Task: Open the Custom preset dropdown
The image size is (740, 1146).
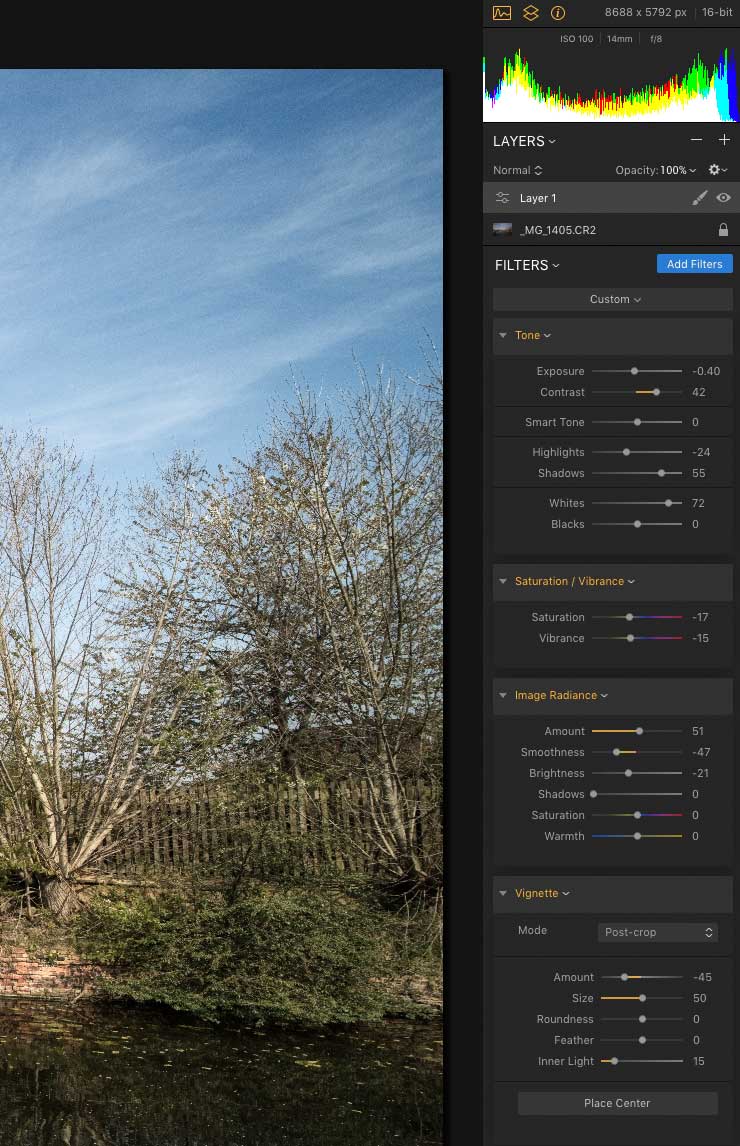Action: point(613,299)
